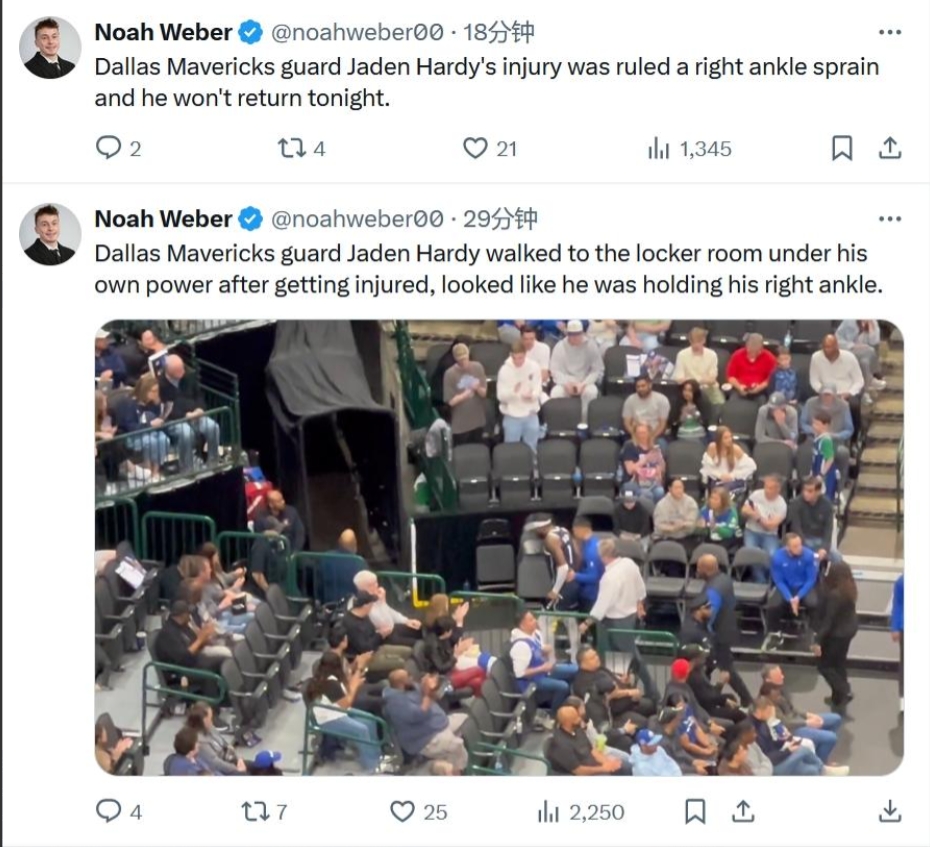Like the tweet with 25 likes
The image size is (930, 847).
[418, 811]
